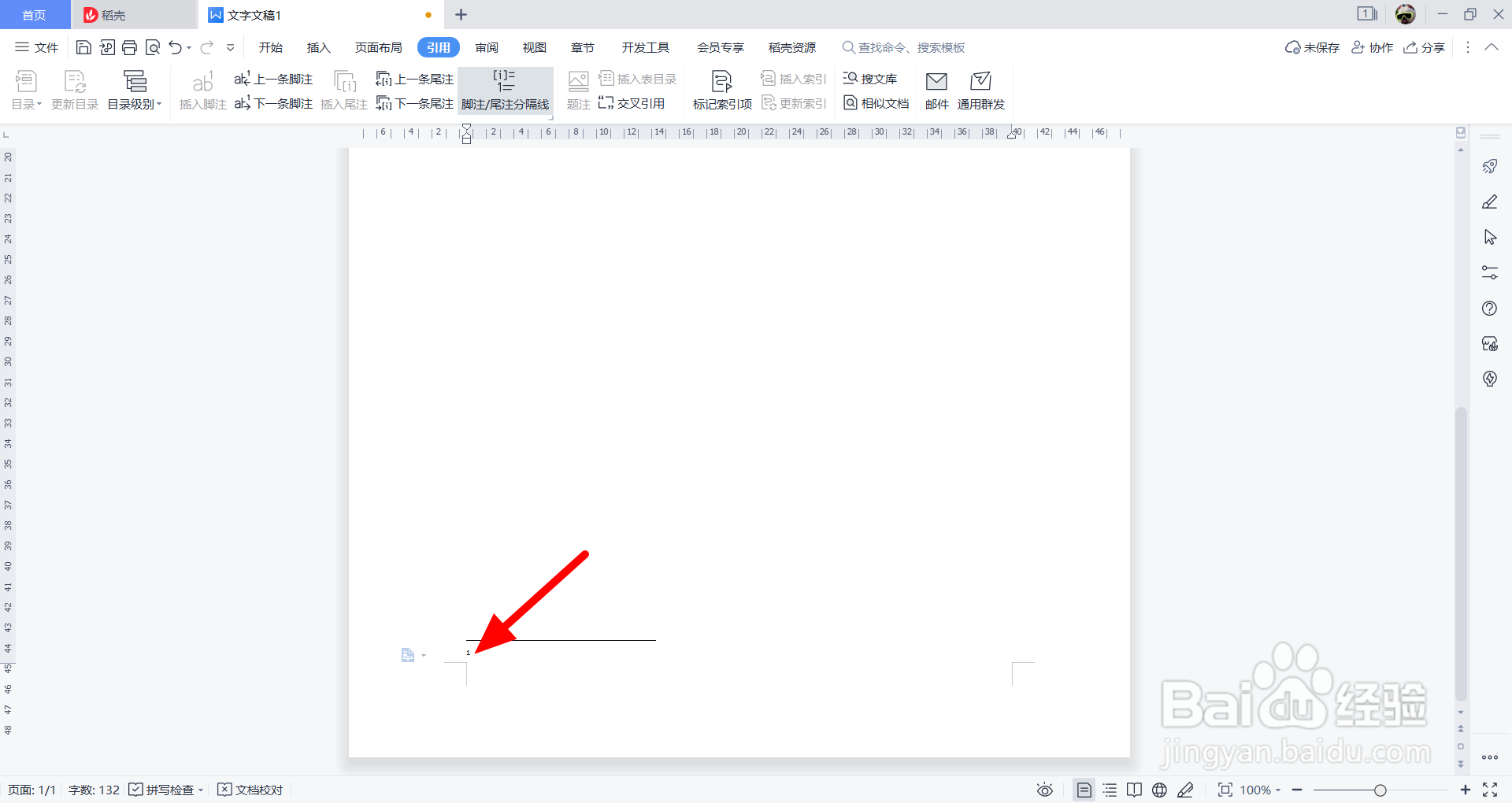Open Member Exclusive (会员专享) tab
This screenshot has height=803, width=1512.
tap(720, 47)
